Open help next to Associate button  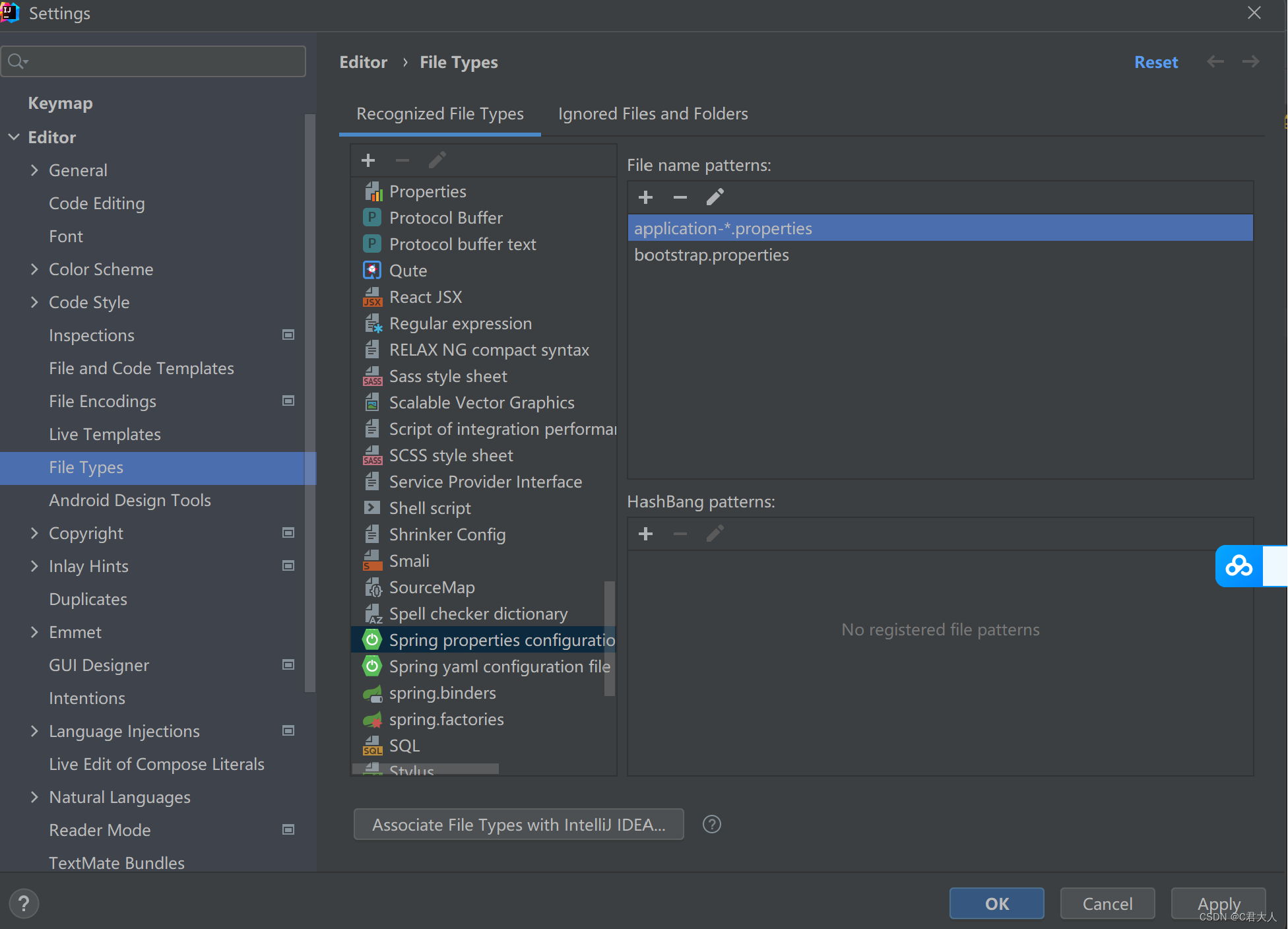[711, 824]
